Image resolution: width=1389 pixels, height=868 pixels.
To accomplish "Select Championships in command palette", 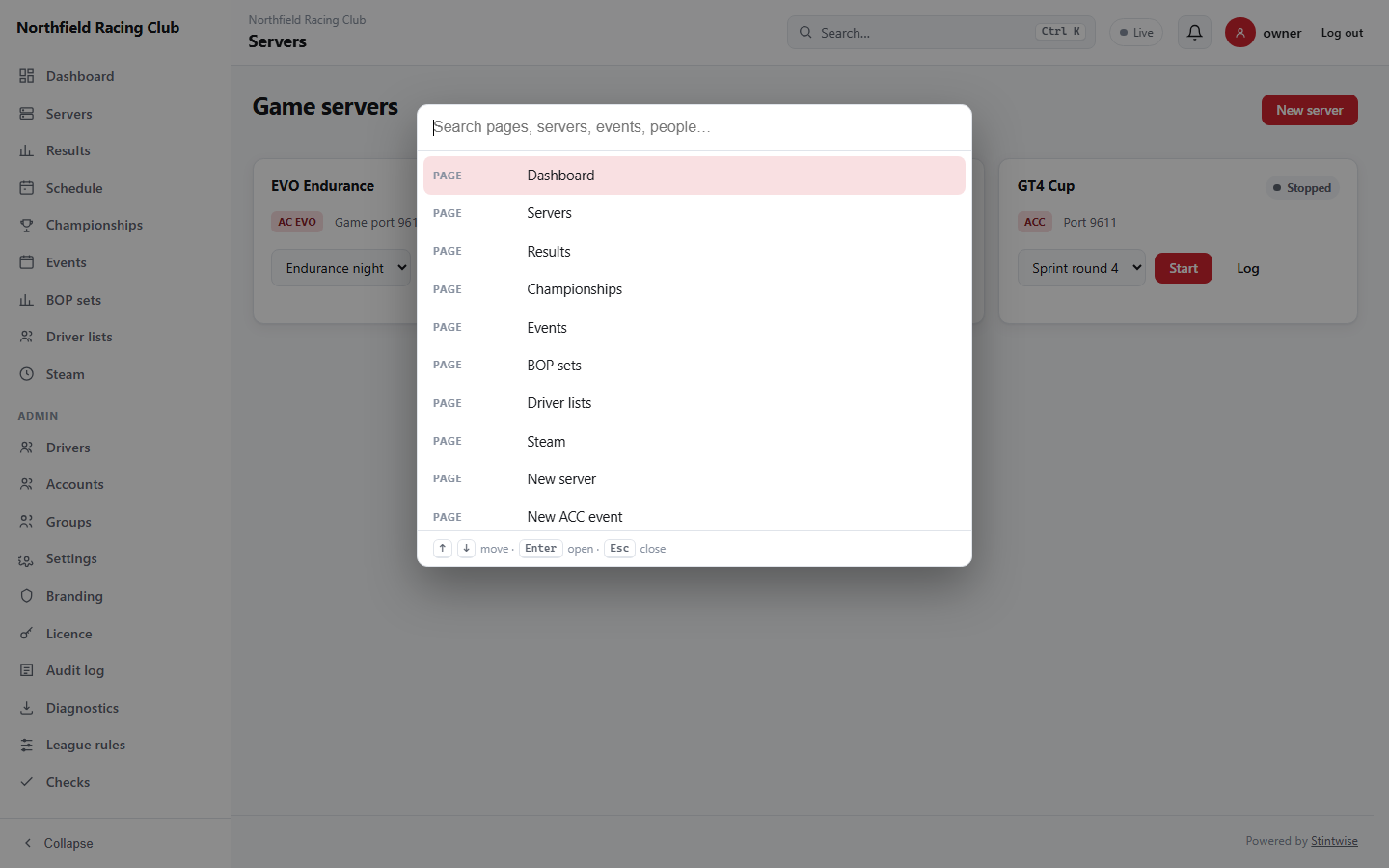I will tap(694, 289).
